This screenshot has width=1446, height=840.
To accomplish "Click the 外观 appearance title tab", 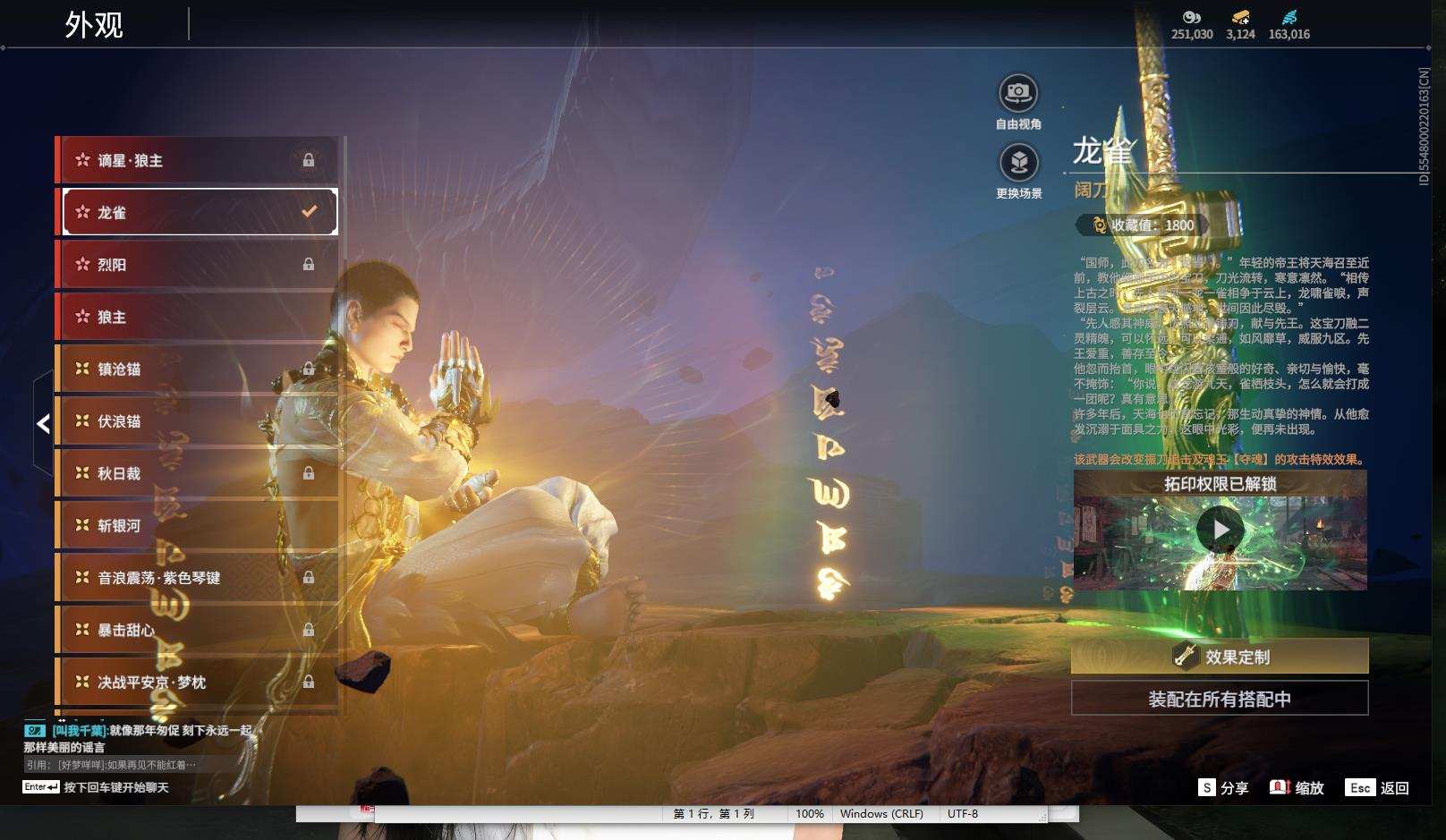I will [x=94, y=24].
